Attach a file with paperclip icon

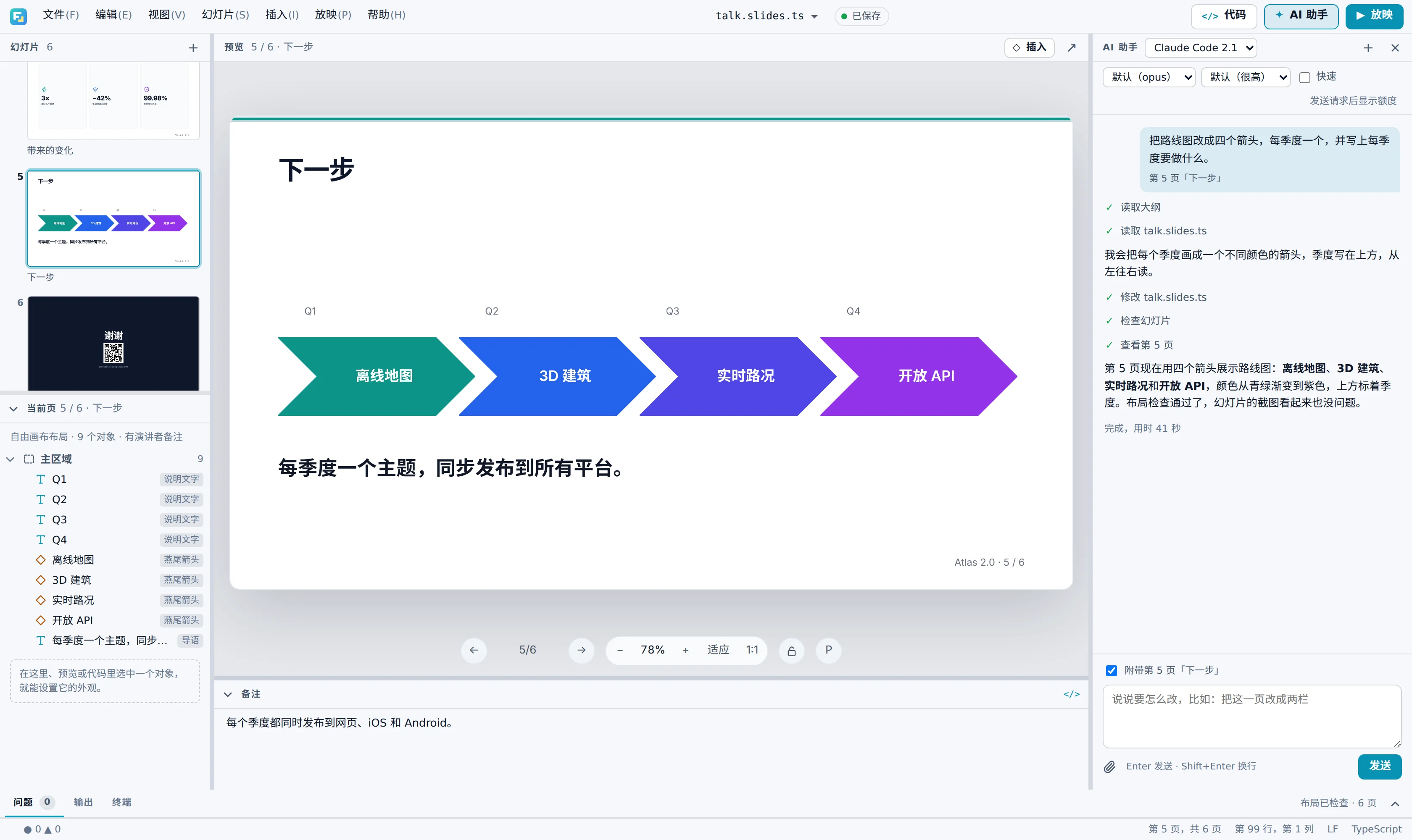click(x=1109, y=767)
